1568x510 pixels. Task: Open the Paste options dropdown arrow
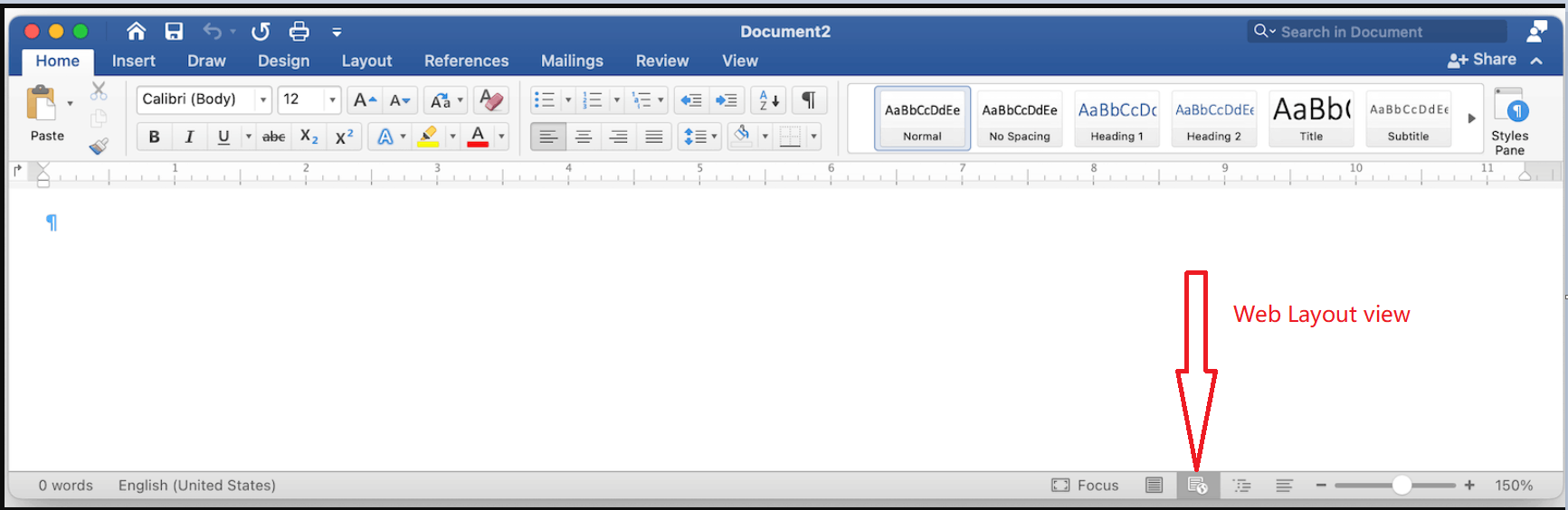pyautogui.click(x=70, y=104)
